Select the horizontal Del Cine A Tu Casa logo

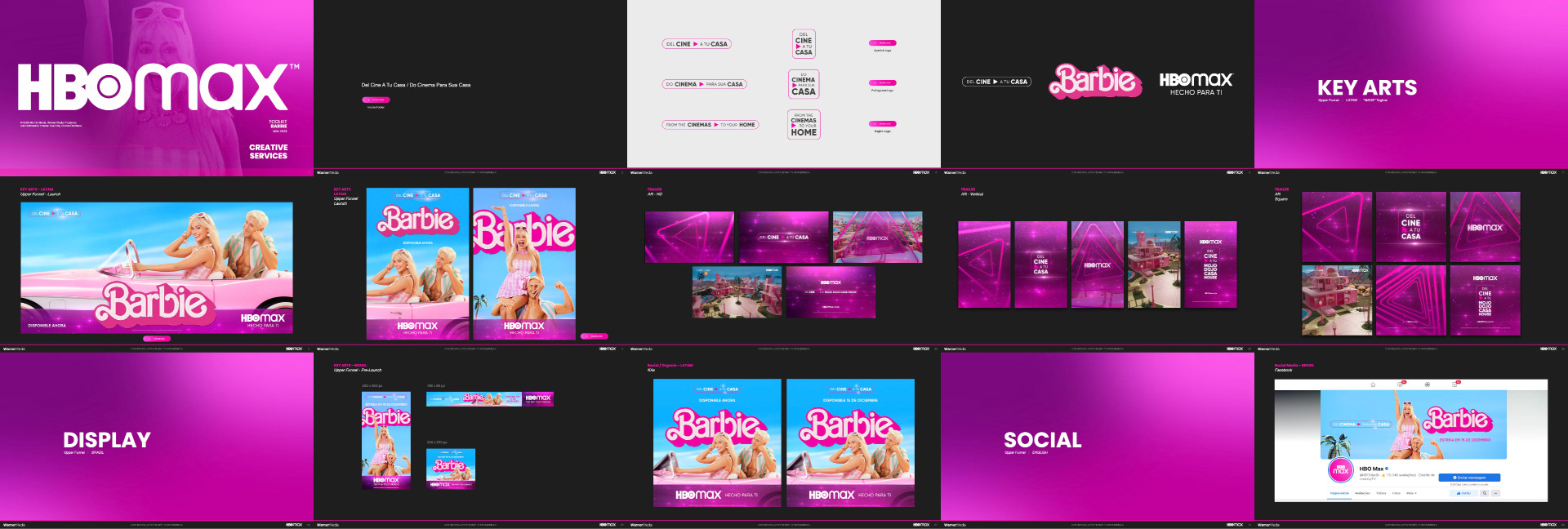coord(697,44)
